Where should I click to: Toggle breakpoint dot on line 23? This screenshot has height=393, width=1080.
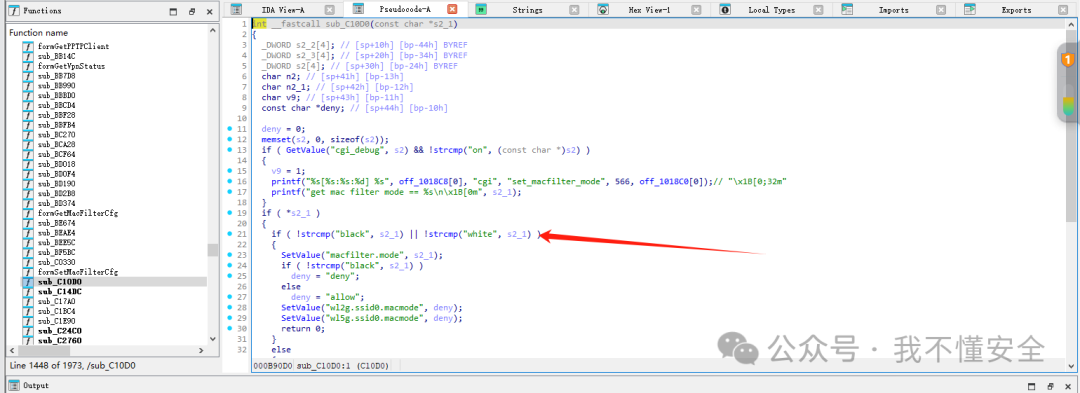tap(229, 255)
